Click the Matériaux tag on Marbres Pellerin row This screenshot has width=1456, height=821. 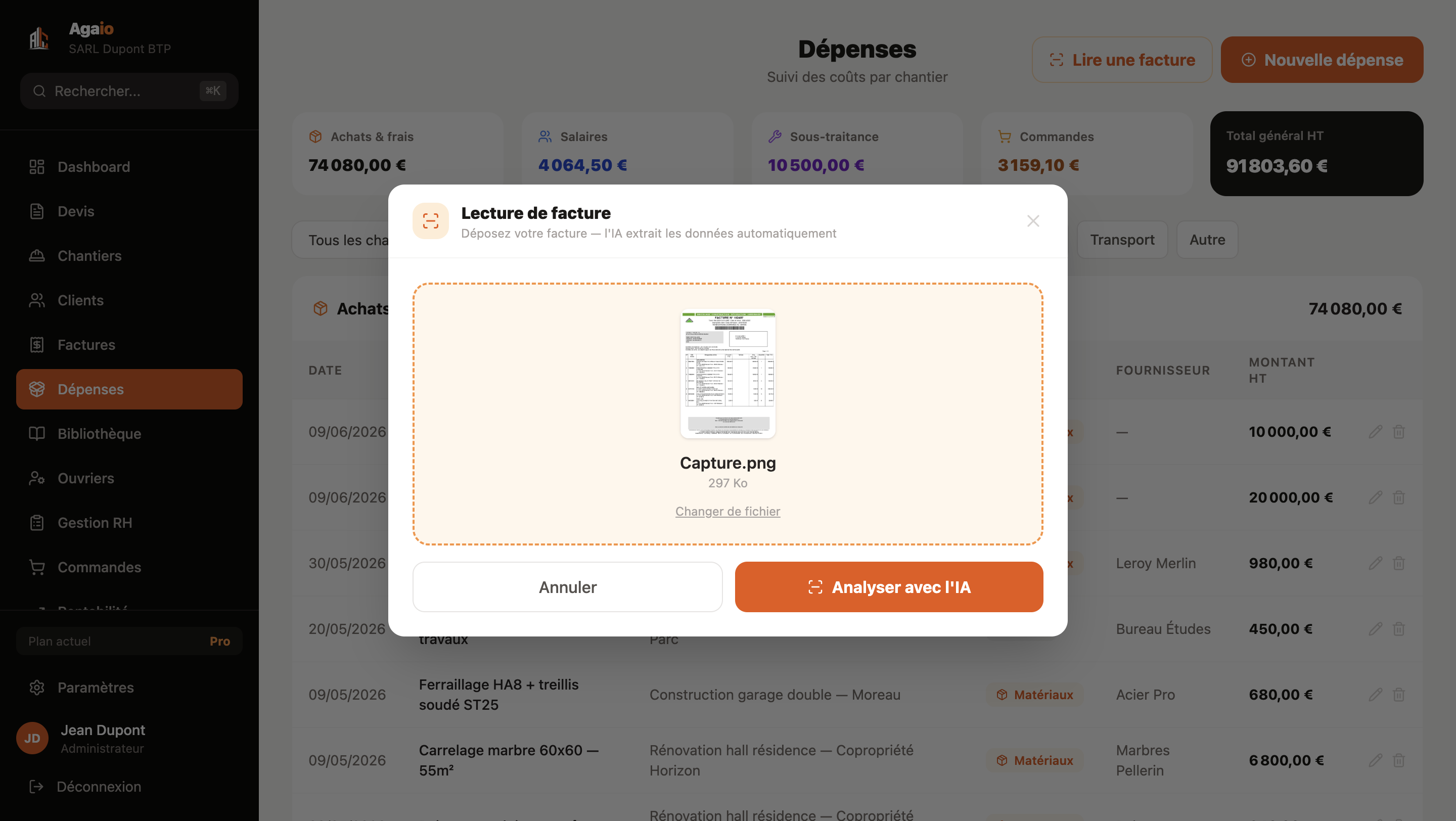1034,760
